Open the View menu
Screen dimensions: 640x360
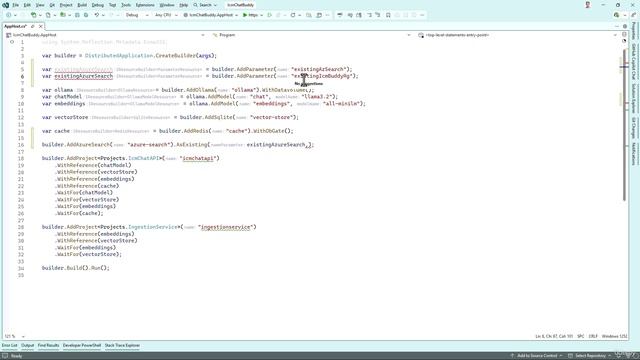click(40, 5)
